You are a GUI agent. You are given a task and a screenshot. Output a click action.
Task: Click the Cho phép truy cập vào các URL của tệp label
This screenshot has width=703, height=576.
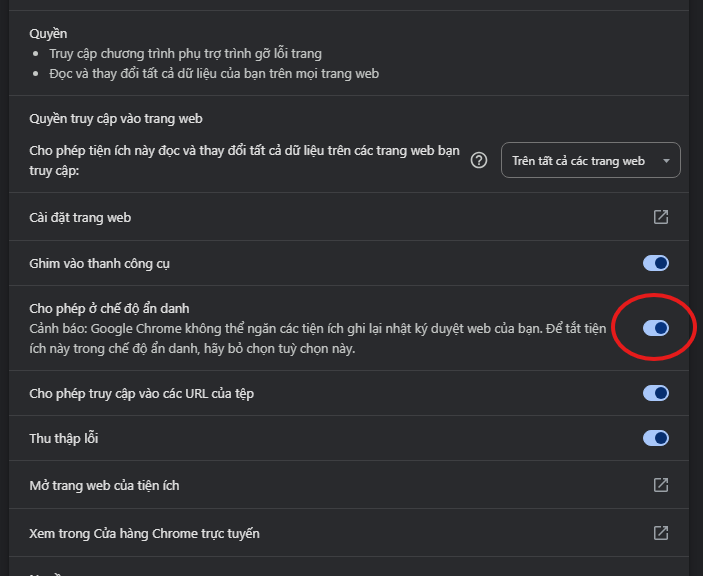tap(142, 394)
